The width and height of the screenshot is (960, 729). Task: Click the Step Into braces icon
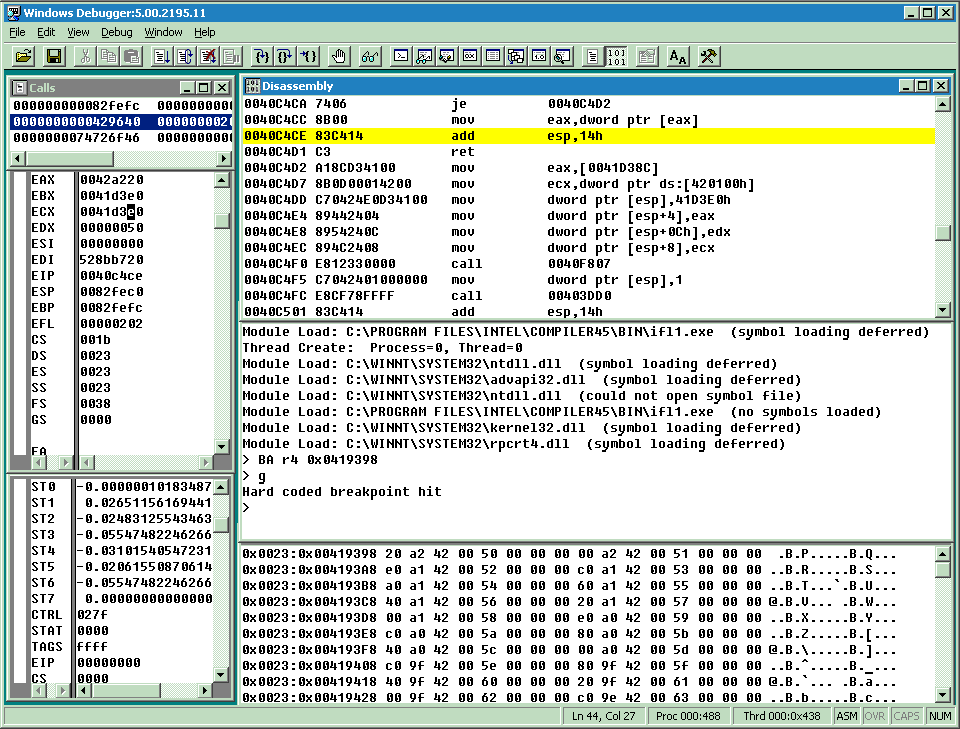tap(262, 57)
